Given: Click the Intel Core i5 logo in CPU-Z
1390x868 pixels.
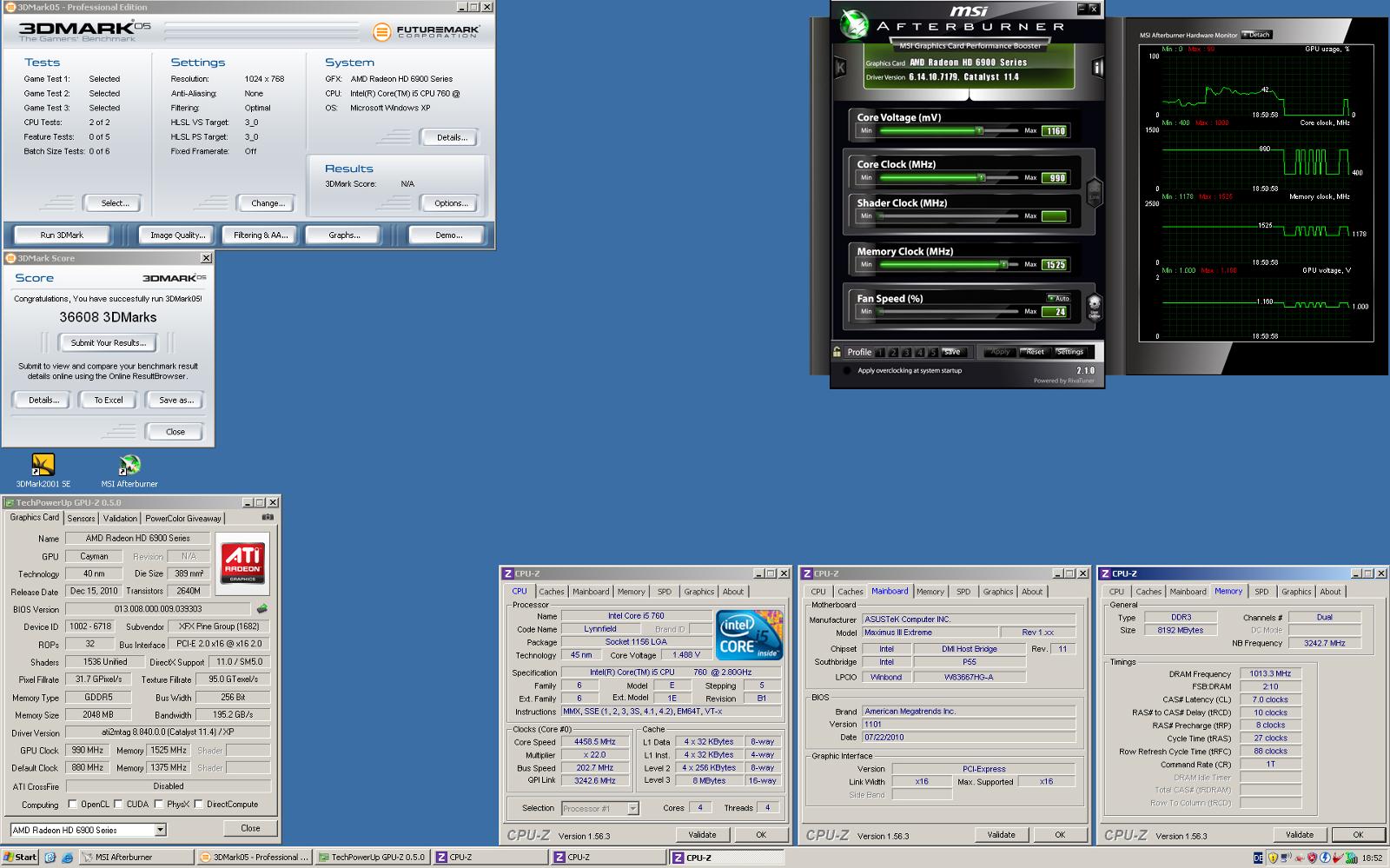Looking at the screenshot, I should (750, 634).
